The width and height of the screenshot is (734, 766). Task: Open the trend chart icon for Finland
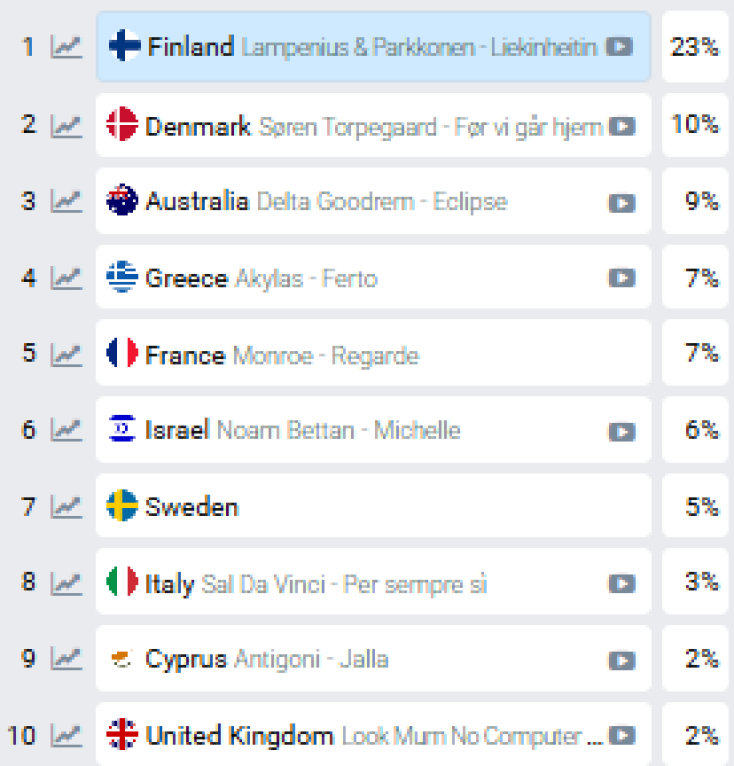pyautogui.click(x=66, y=47)
